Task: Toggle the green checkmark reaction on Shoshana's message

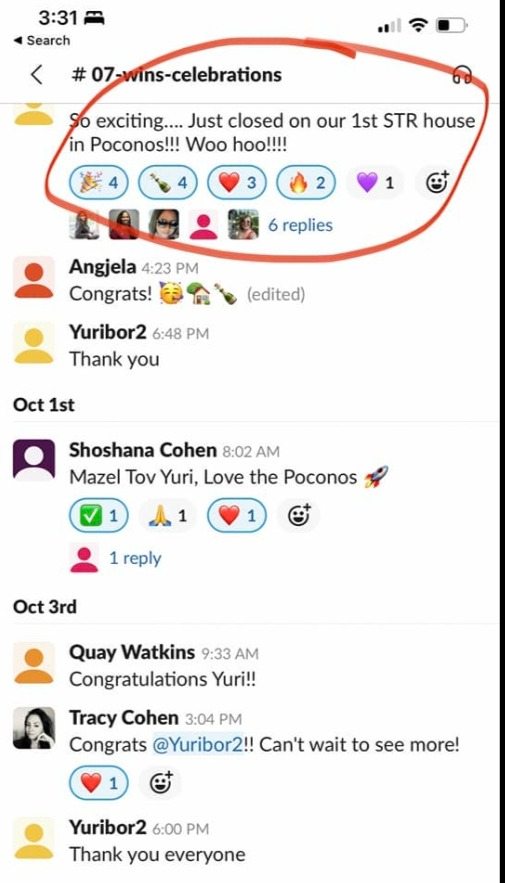Action: (x=99, y=515)
